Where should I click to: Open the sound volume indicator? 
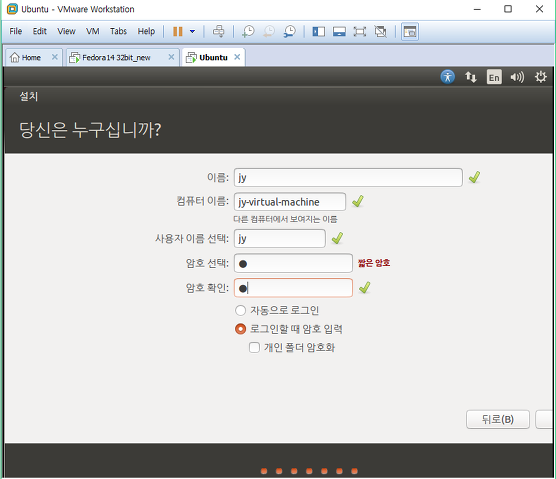tap(517, 77)
